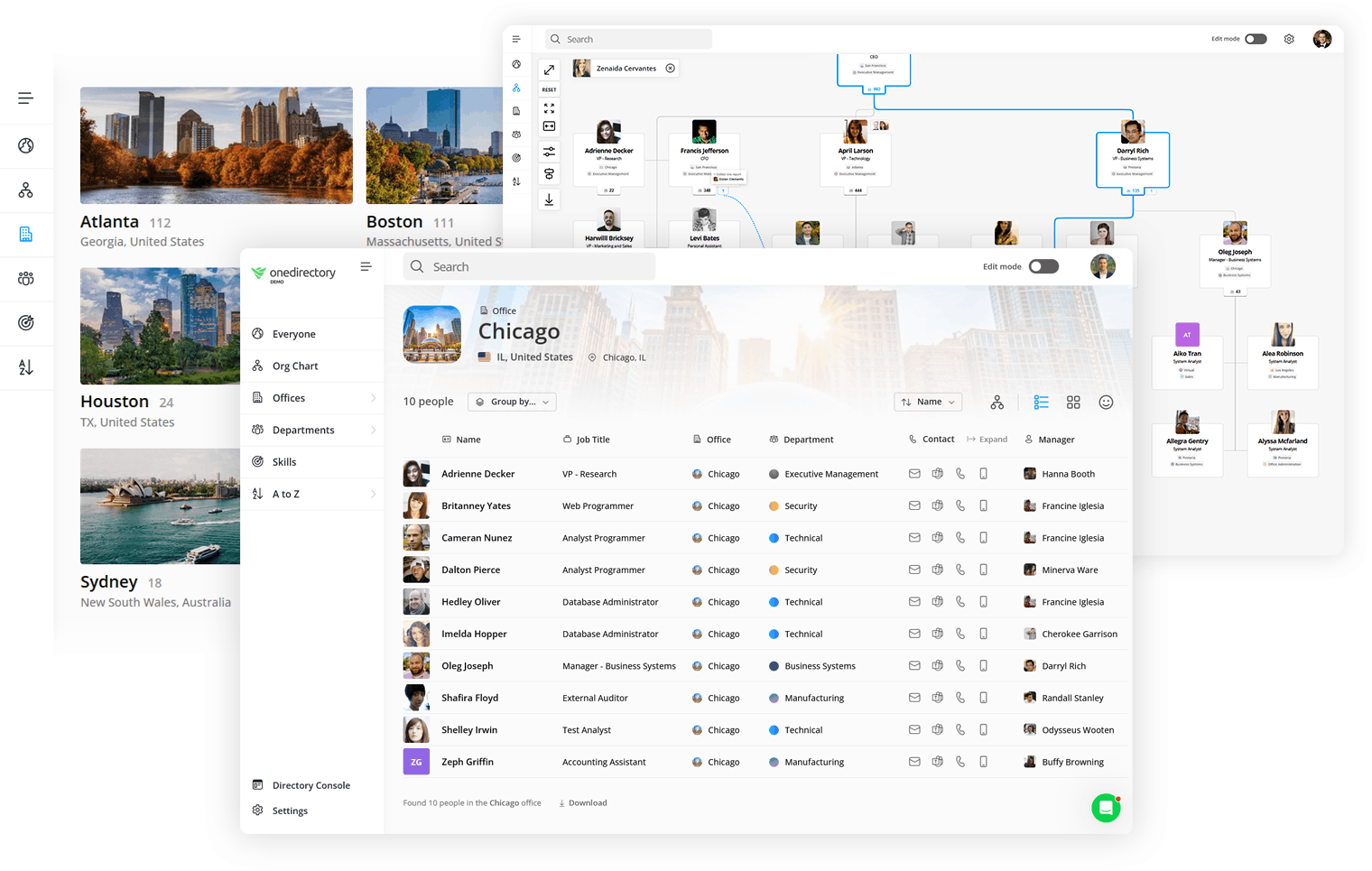Click Teams chat icon for Dalton Pierce
Screen dimensions: 1372x871
click(x=937, y=570)
